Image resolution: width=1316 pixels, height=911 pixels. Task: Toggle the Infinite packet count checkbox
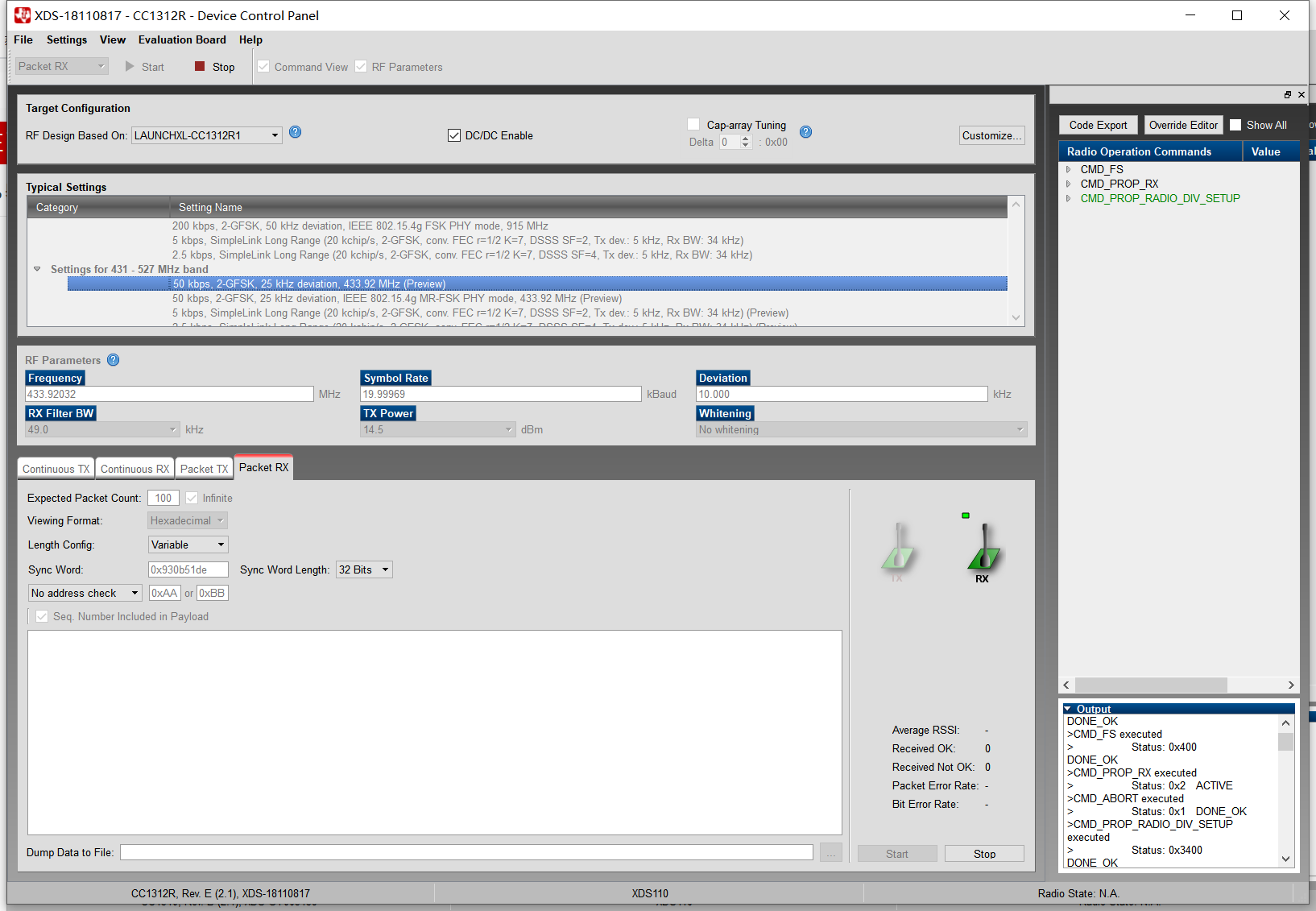[x=192, y=498]
